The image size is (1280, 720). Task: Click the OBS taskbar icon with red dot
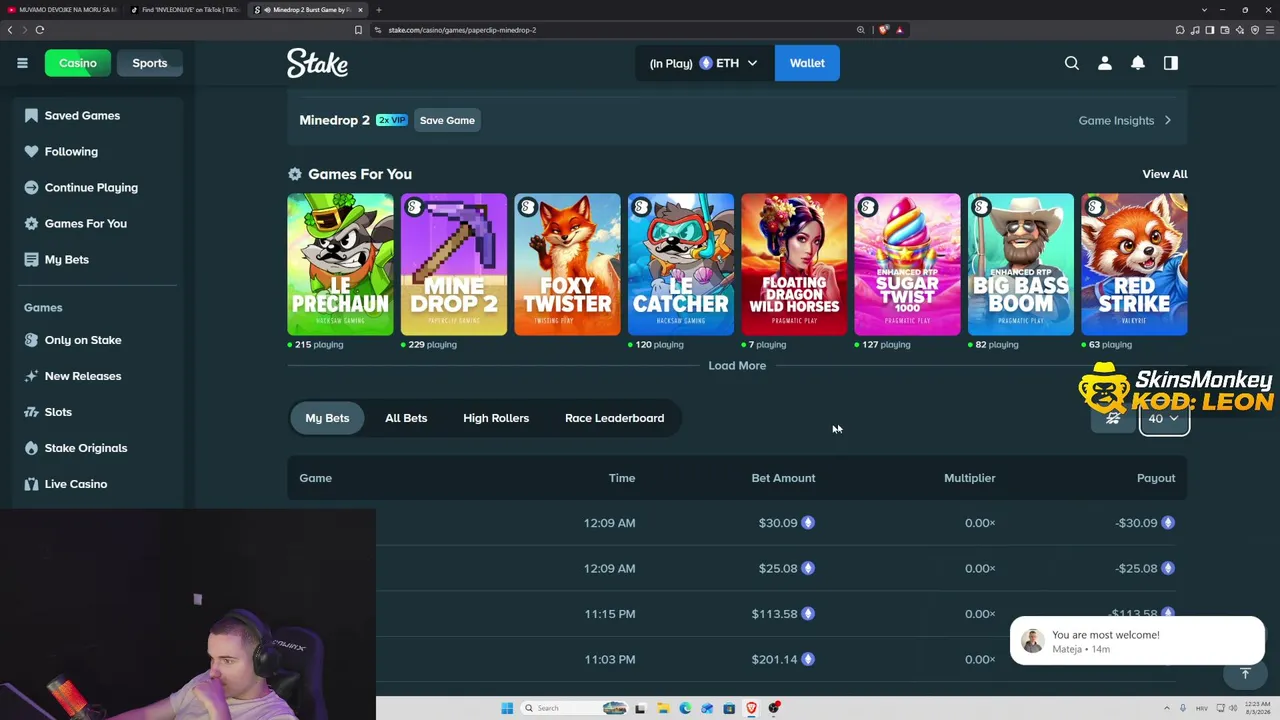pyautogui.click(x=774, y=708)
